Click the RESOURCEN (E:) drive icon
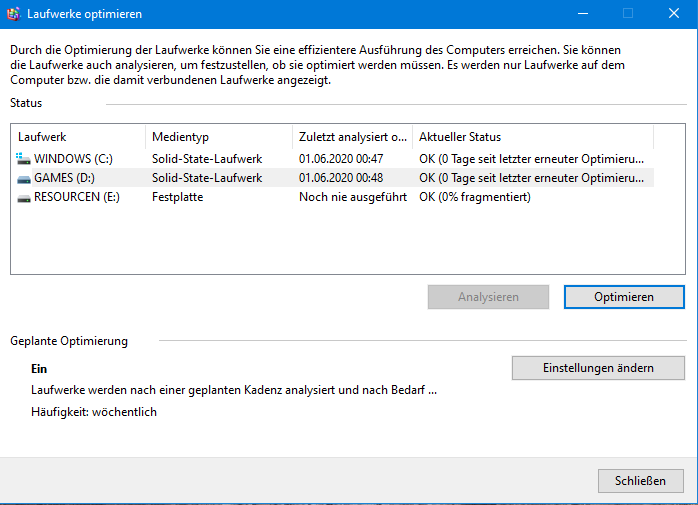Viewport: 698px width, 505px height. point(24,198)
